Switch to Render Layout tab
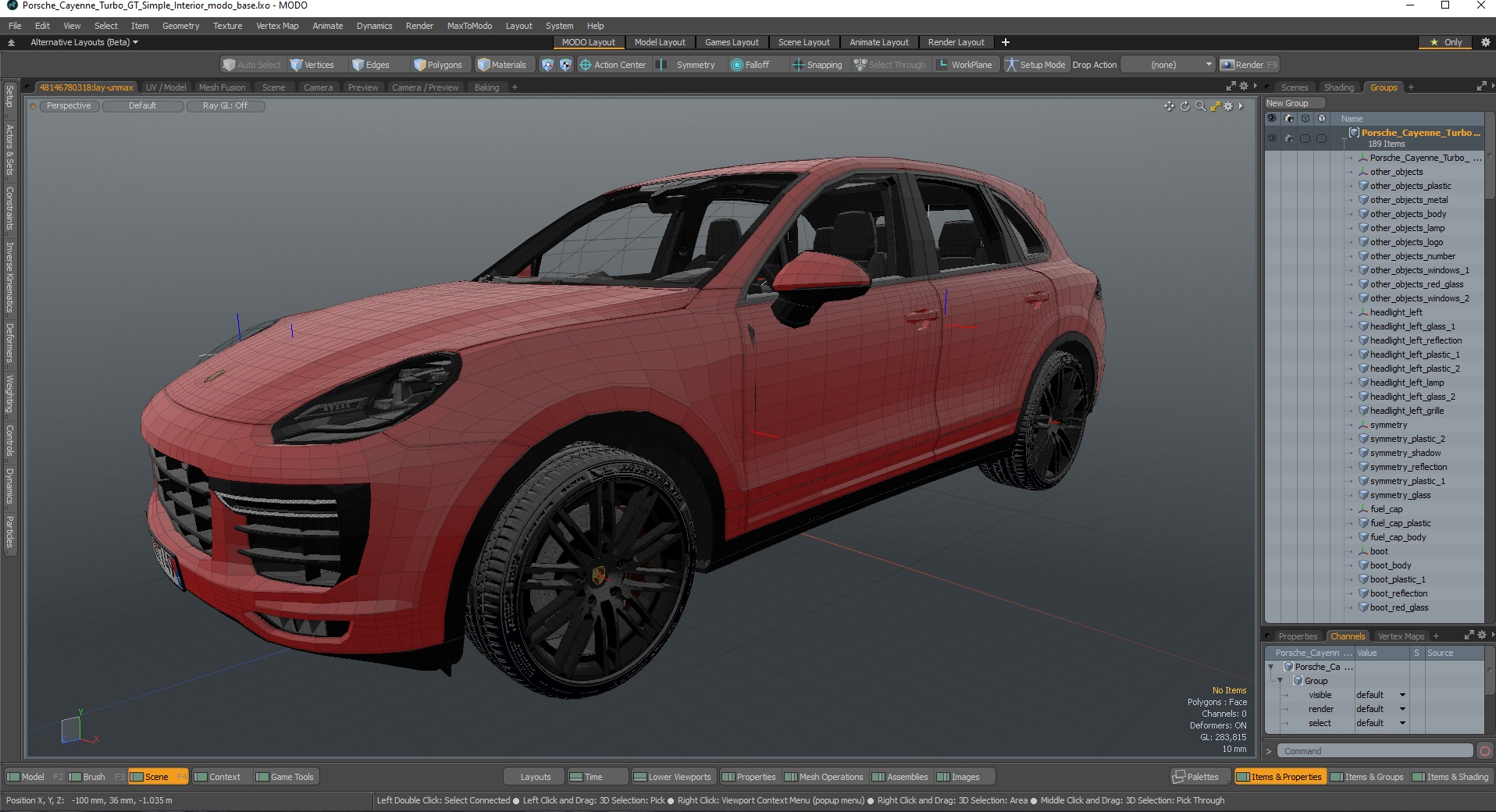This screenshot has width=1496, height=812. [x=956, y=42]
